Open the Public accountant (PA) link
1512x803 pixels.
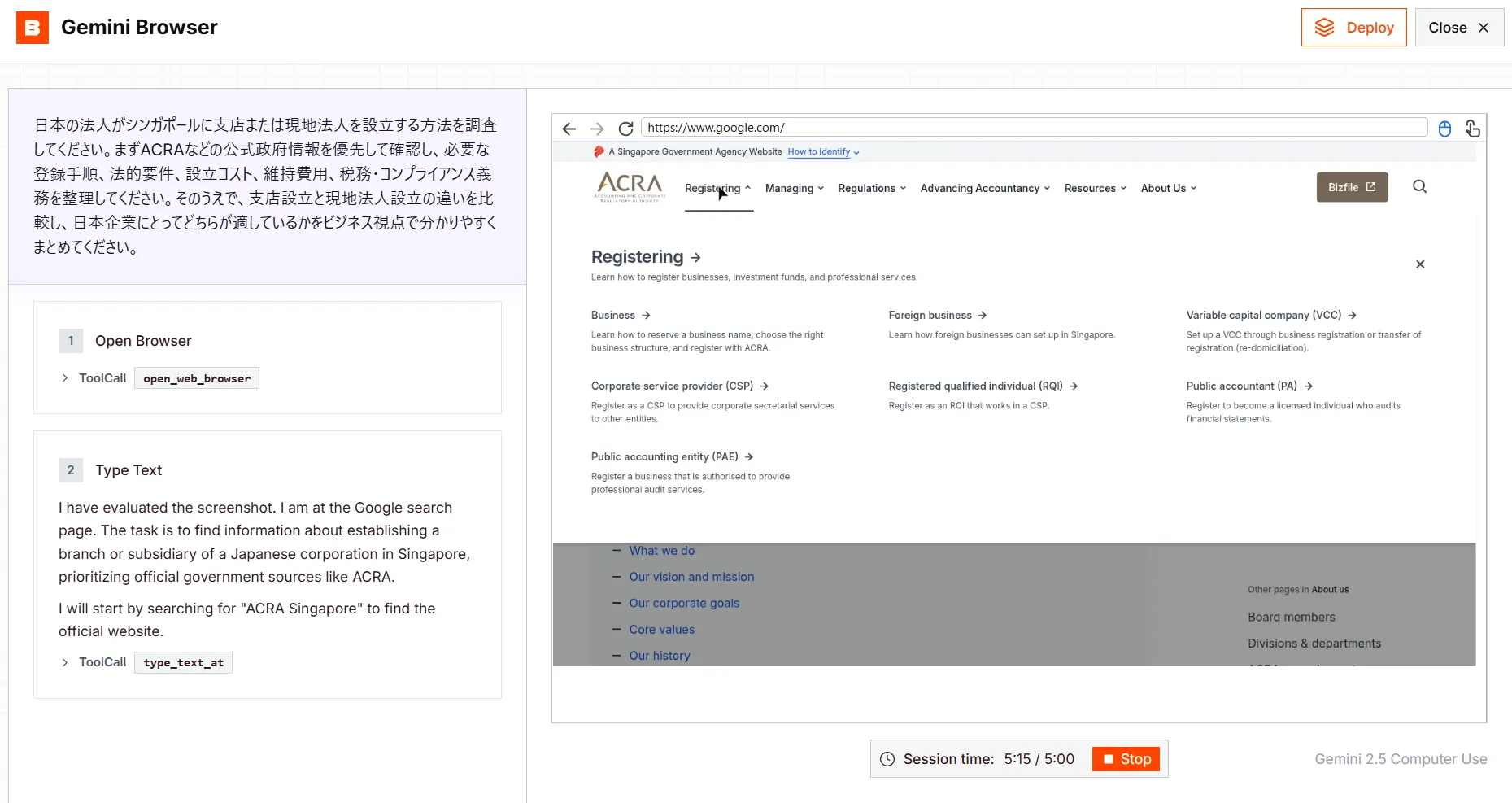pos(1249,386)
